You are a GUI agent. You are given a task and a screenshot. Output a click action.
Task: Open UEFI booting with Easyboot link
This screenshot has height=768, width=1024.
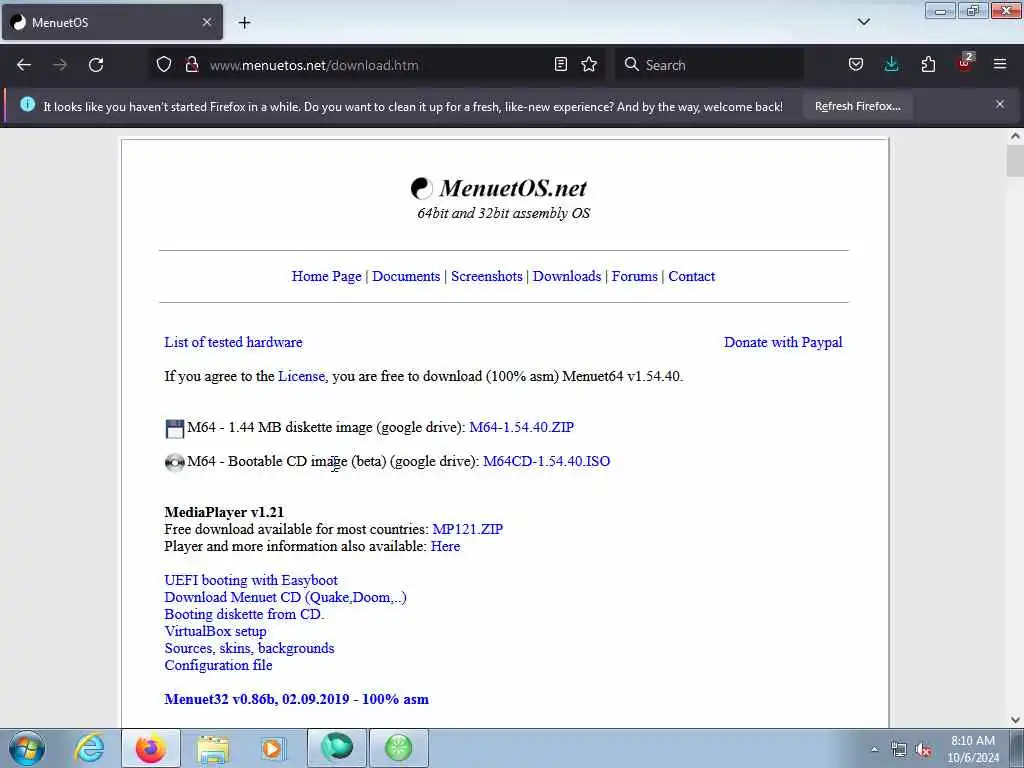[x=251, y=580]
